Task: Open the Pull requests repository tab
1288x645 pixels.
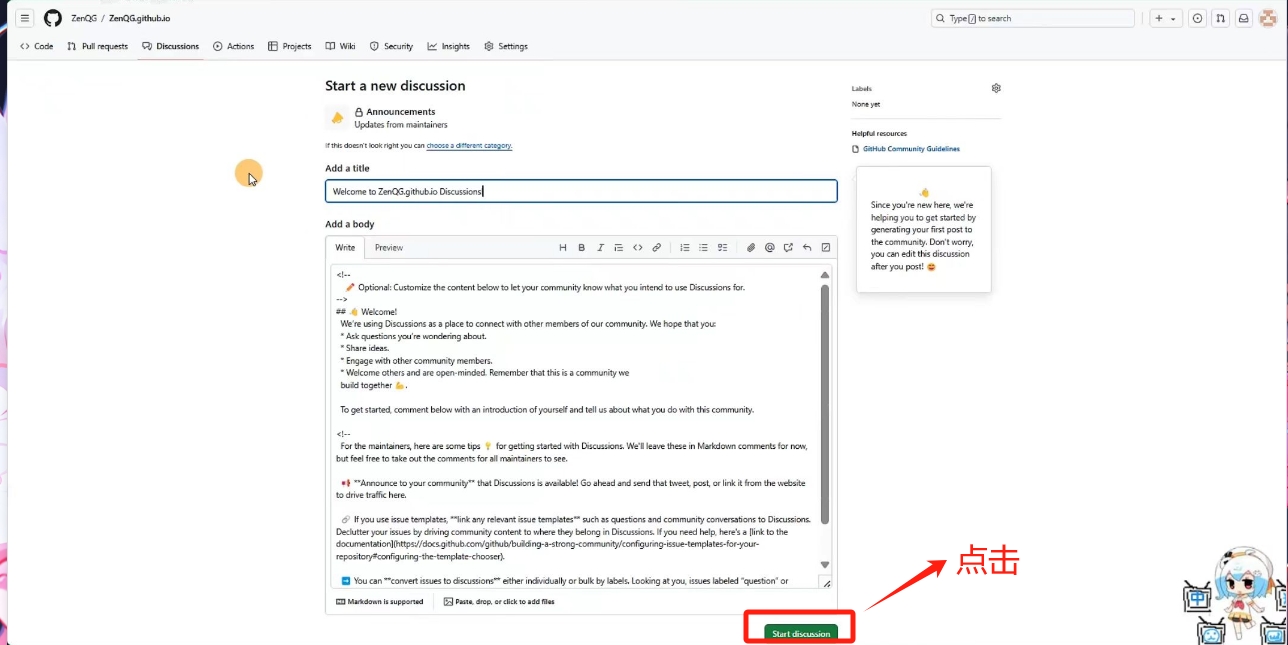Action: pos(98,46)
